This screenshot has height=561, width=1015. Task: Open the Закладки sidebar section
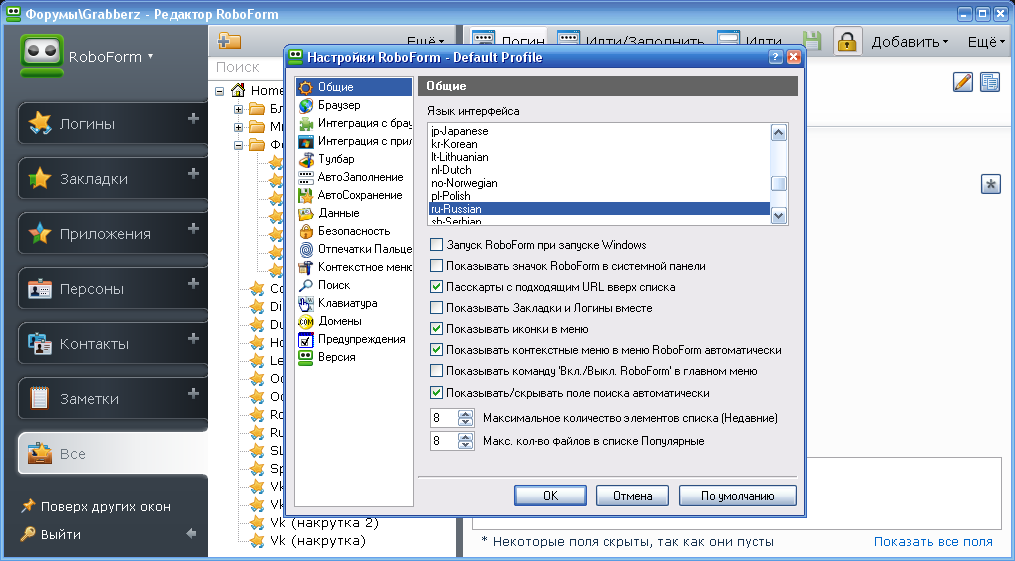(112, 178)
